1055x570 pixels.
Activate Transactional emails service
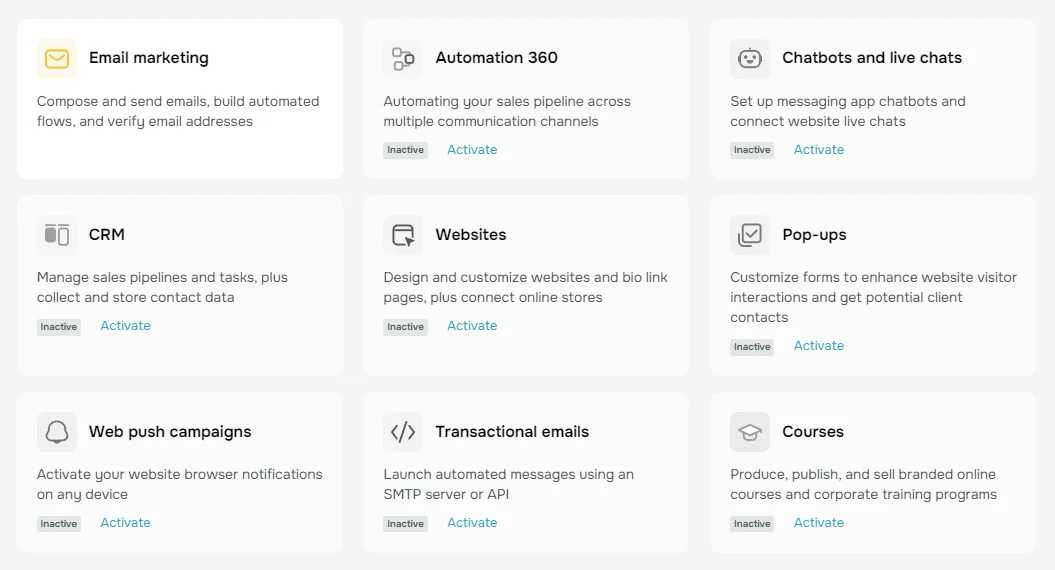click(472, 523)
